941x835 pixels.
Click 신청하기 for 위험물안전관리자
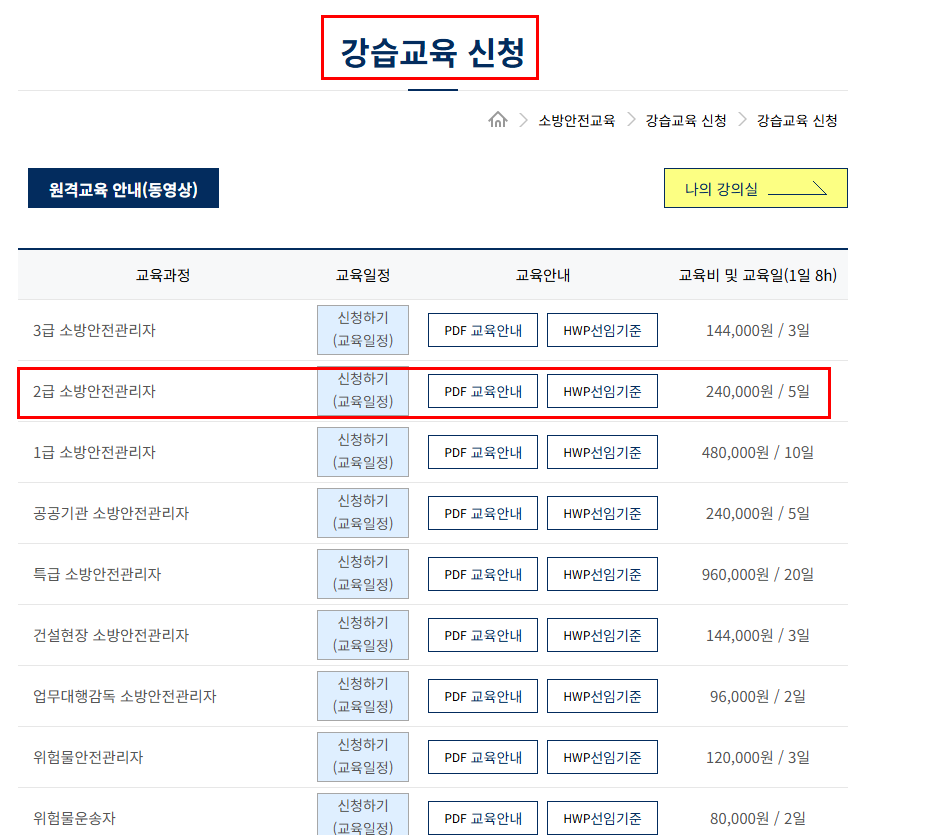[x=363, y=756]
